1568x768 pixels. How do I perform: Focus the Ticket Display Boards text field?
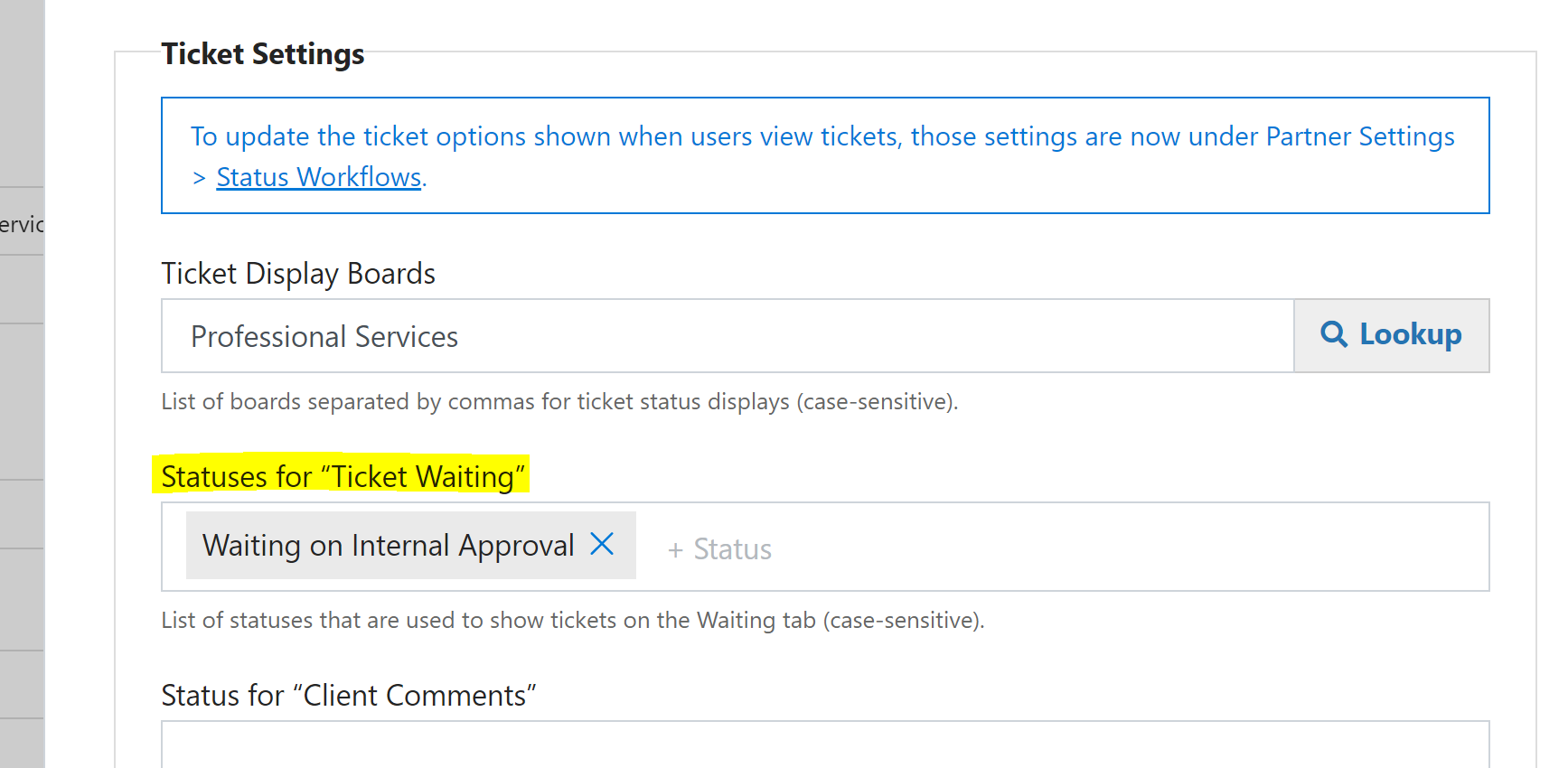pyautogui.click(x=728, y=336)
